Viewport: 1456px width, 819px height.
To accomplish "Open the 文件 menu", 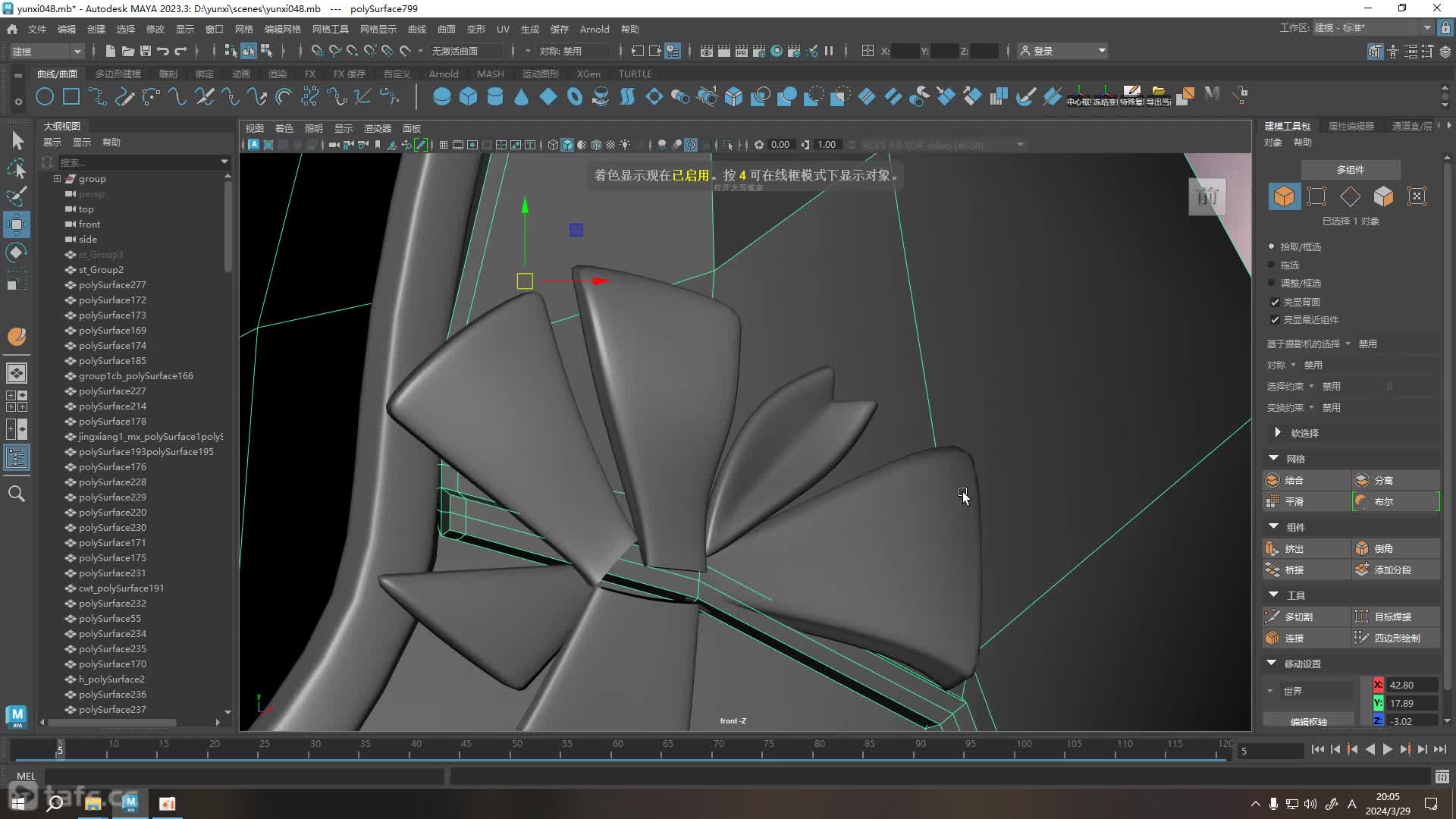I will coord(37,29).
